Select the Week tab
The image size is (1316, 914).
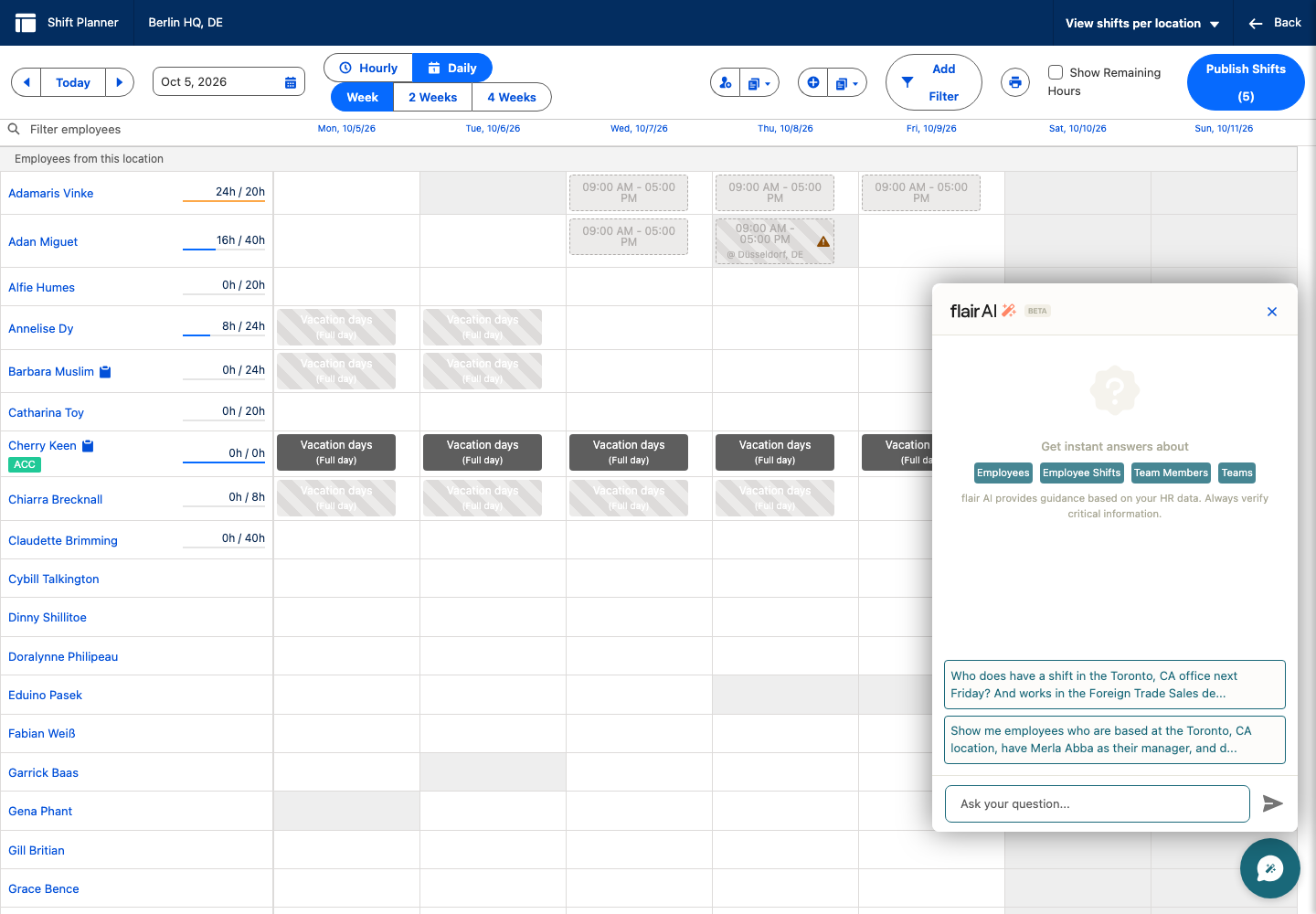[x=362, y=97]
